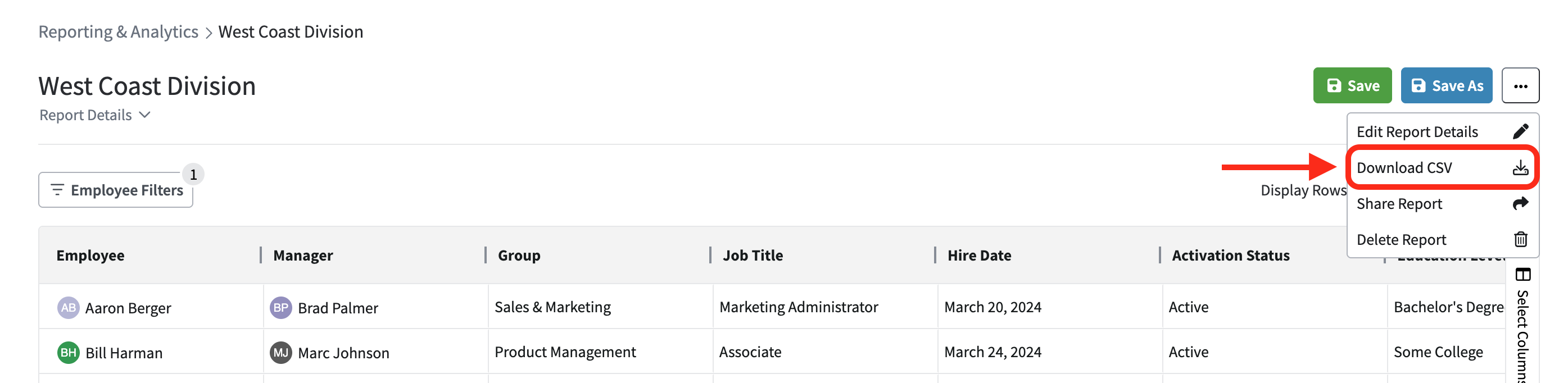Select Download CSV from the menu
Viewport: 1568px width, 383px height.
point(1404,168)
